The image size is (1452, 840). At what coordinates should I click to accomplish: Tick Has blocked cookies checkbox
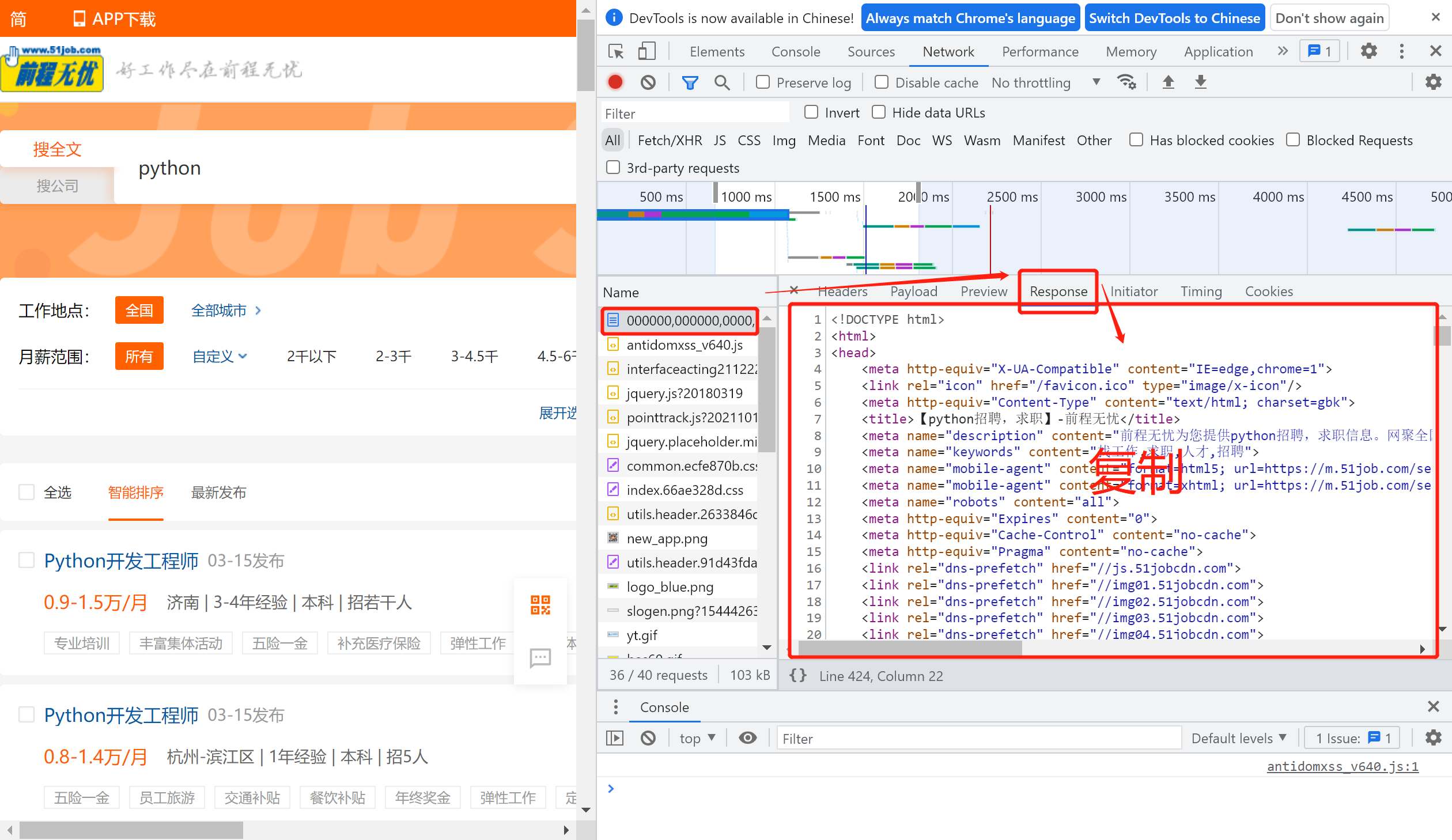(1136, 139)
